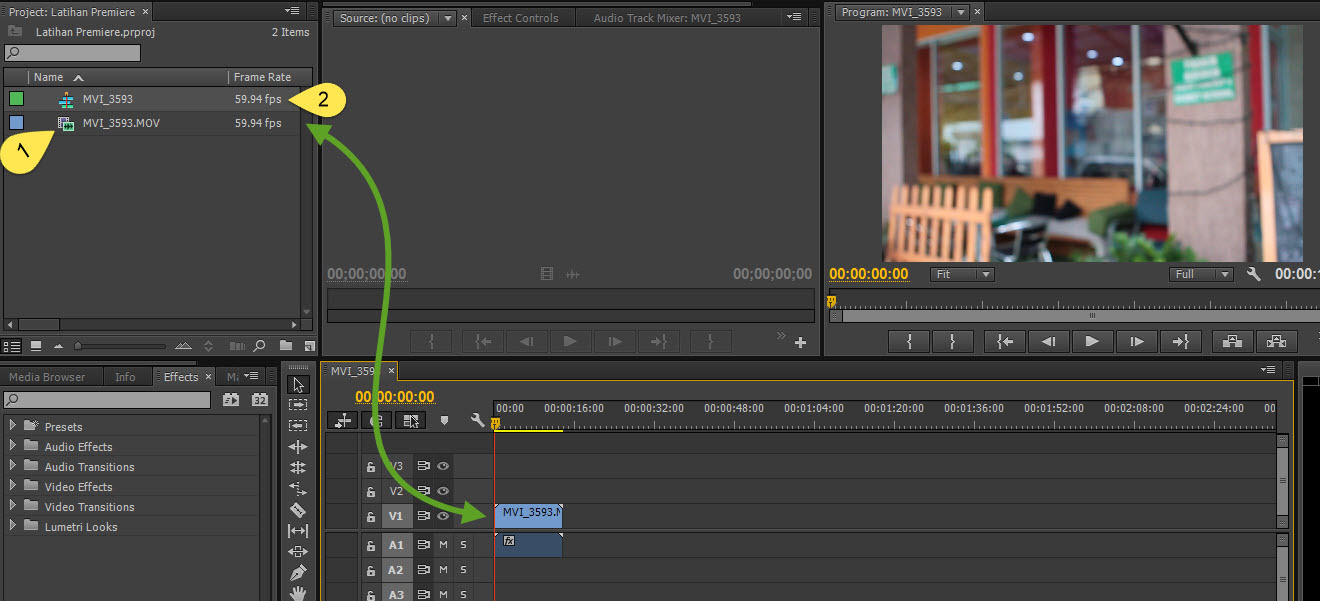Toggle nest sequences insert mode in Timeline

pos(343,421)
